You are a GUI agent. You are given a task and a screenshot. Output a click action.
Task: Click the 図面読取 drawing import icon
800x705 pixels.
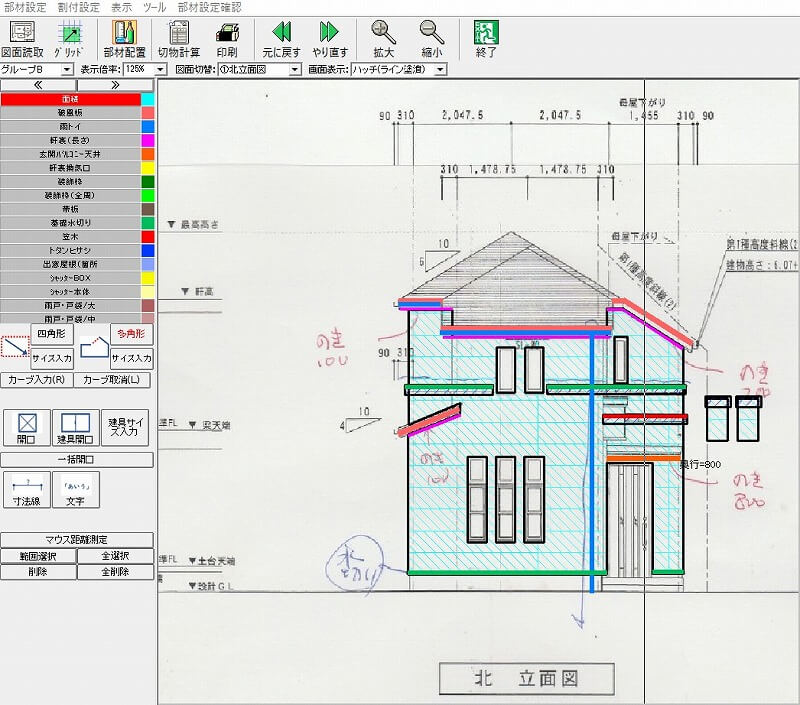(23, 38)
